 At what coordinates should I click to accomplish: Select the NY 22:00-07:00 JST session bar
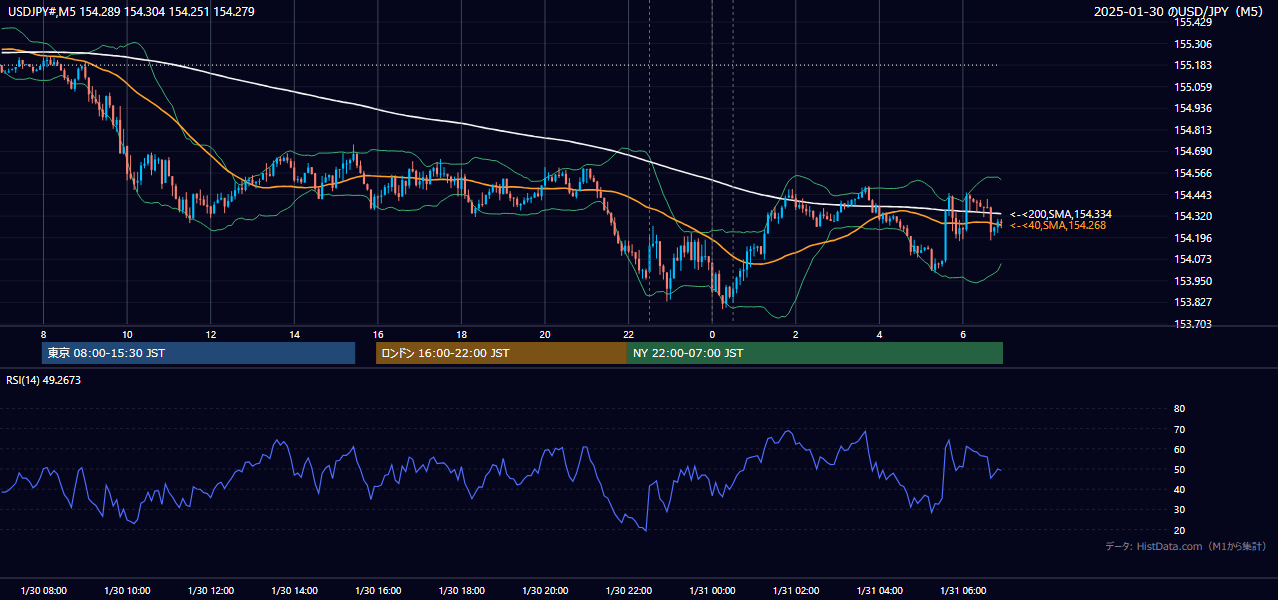click(815, 353)
